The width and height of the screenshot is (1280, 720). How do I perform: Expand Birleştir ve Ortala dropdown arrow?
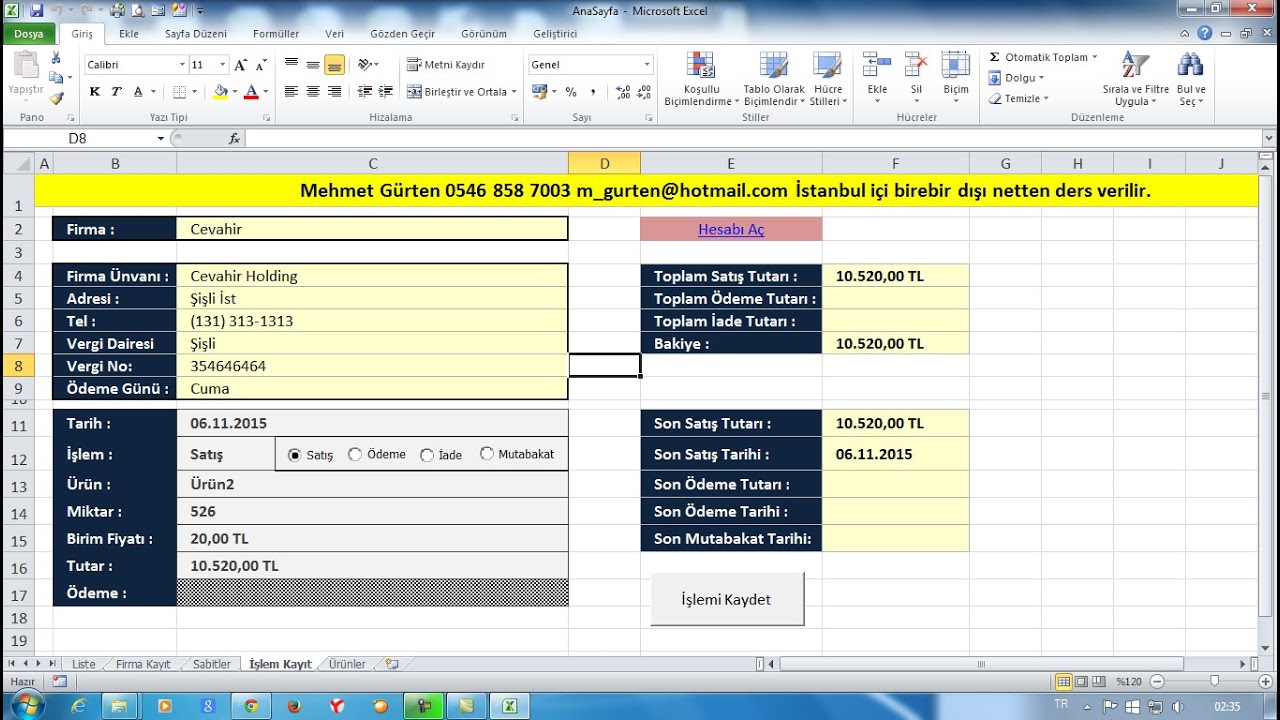[514, 91]
